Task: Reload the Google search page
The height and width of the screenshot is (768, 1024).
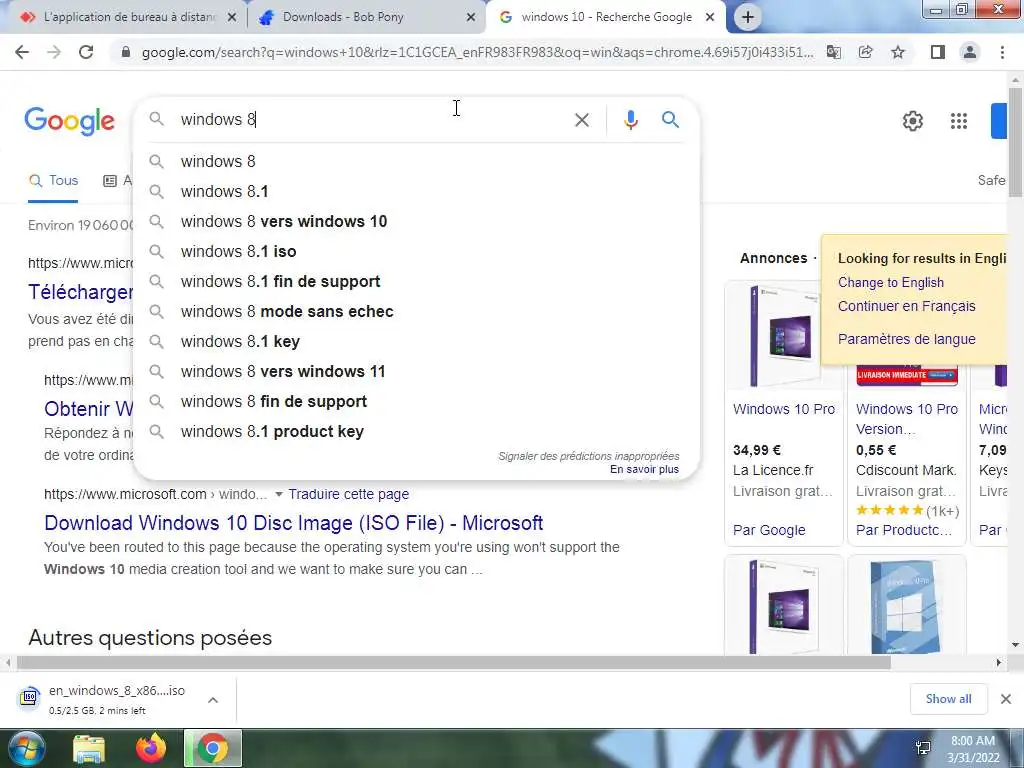Action: [x=86, y=52]
